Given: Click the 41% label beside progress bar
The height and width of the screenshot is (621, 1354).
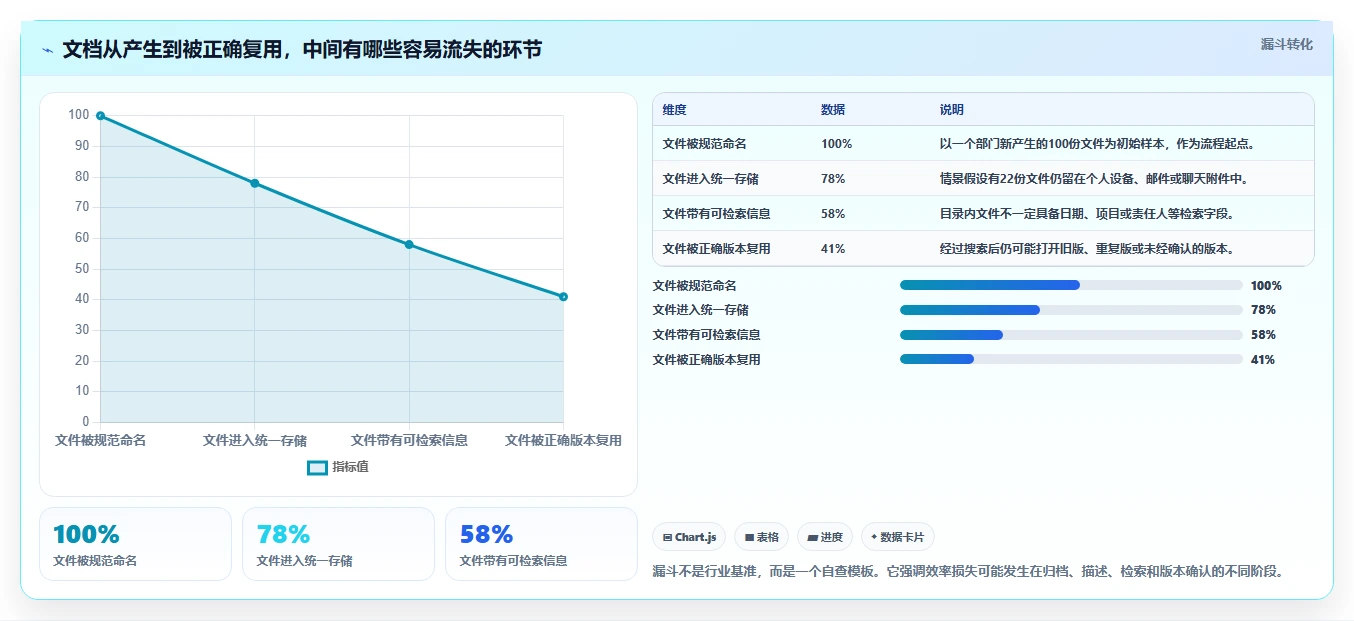Looking at the screenshot, I should coord(1263,360).
